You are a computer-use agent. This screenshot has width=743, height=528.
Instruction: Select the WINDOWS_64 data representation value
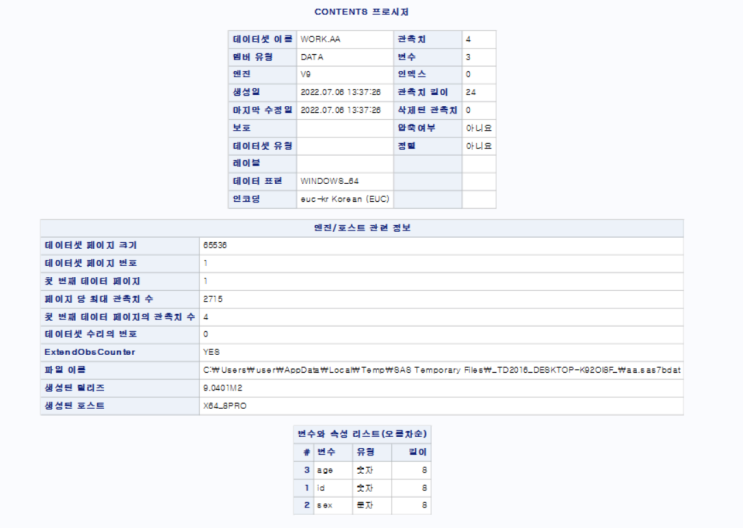329,181
